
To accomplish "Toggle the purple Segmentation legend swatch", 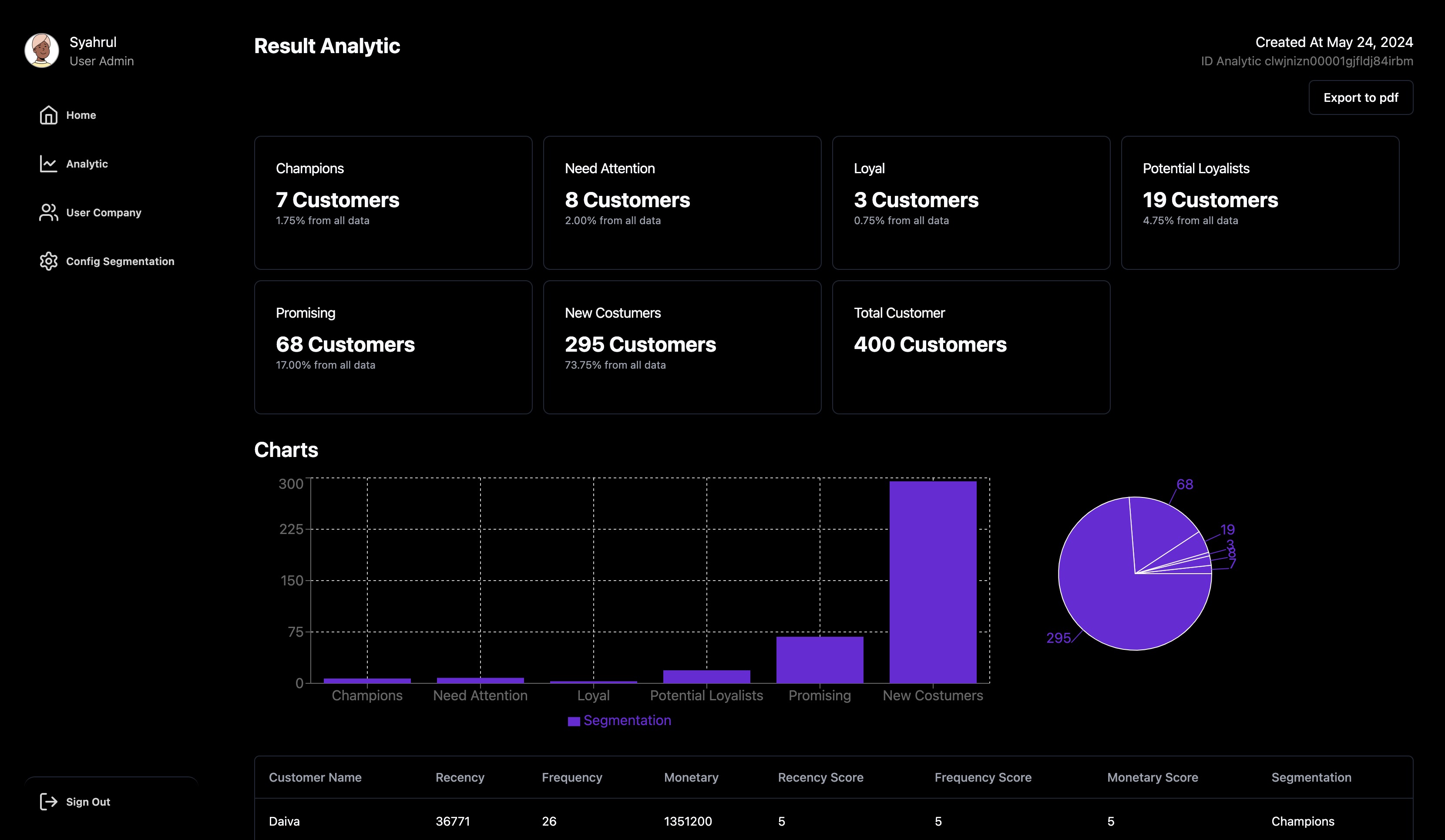I will (573, 721).
